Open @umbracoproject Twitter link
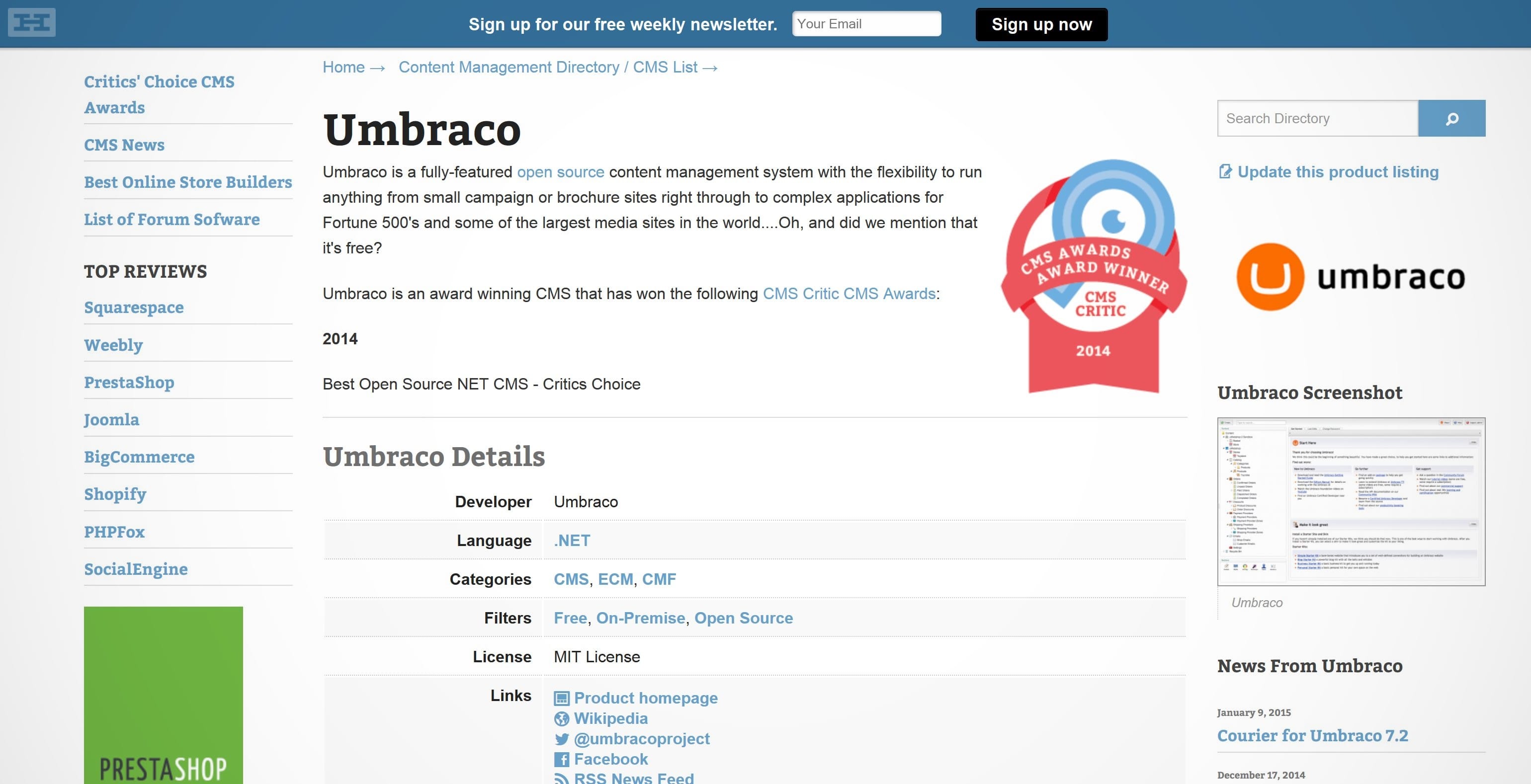Viewport: 1531px width, 784px height. [x=642, y=738]
